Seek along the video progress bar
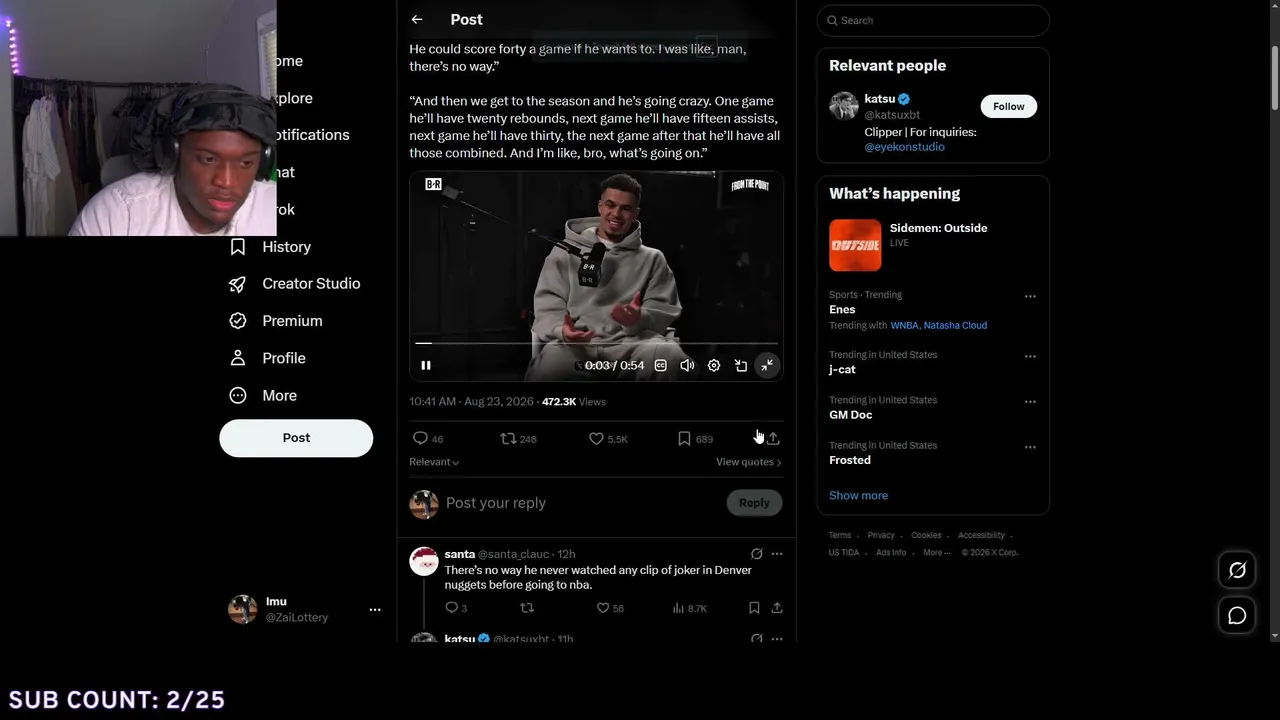The width and height of the screenshot is (1280, 720). pos(596,343)
